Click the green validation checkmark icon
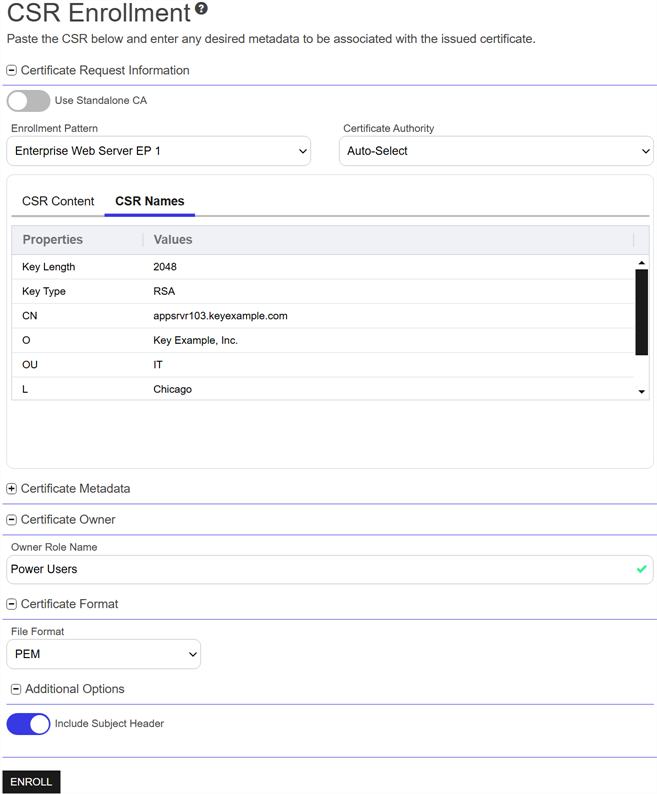Screen dimensions: 657x794 pyautogui.click(x=641, y=569)
